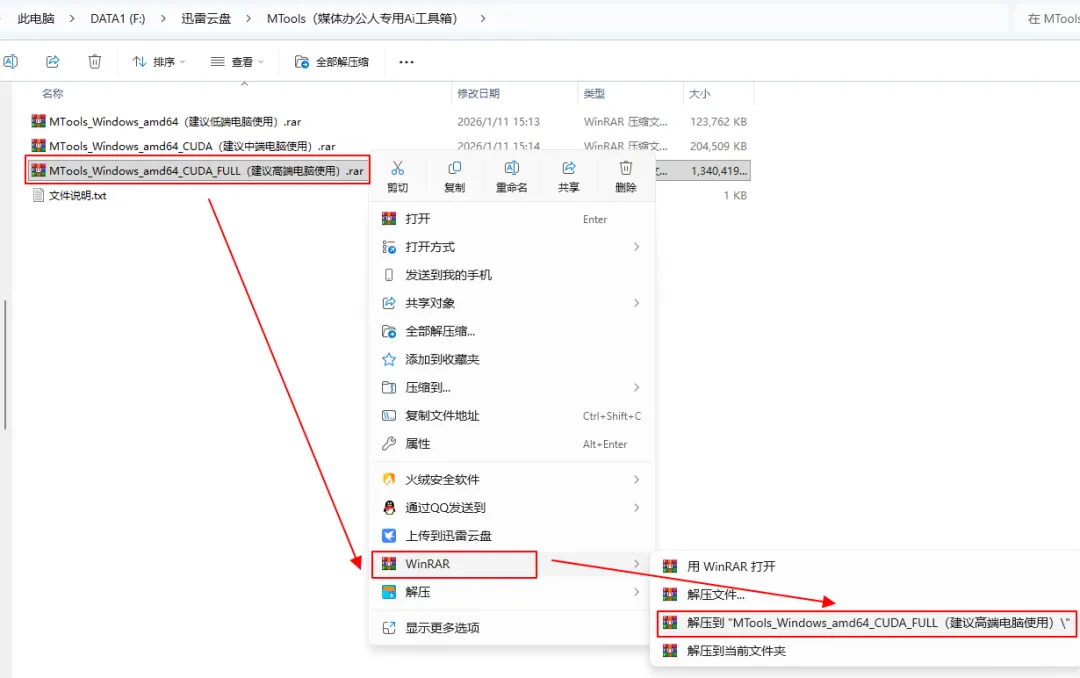Image resolution: width=1080 pixels, height=678 pixels.
Task: Click the phone icon beside 发送到我的手机
Action: [x=389, y=275]
